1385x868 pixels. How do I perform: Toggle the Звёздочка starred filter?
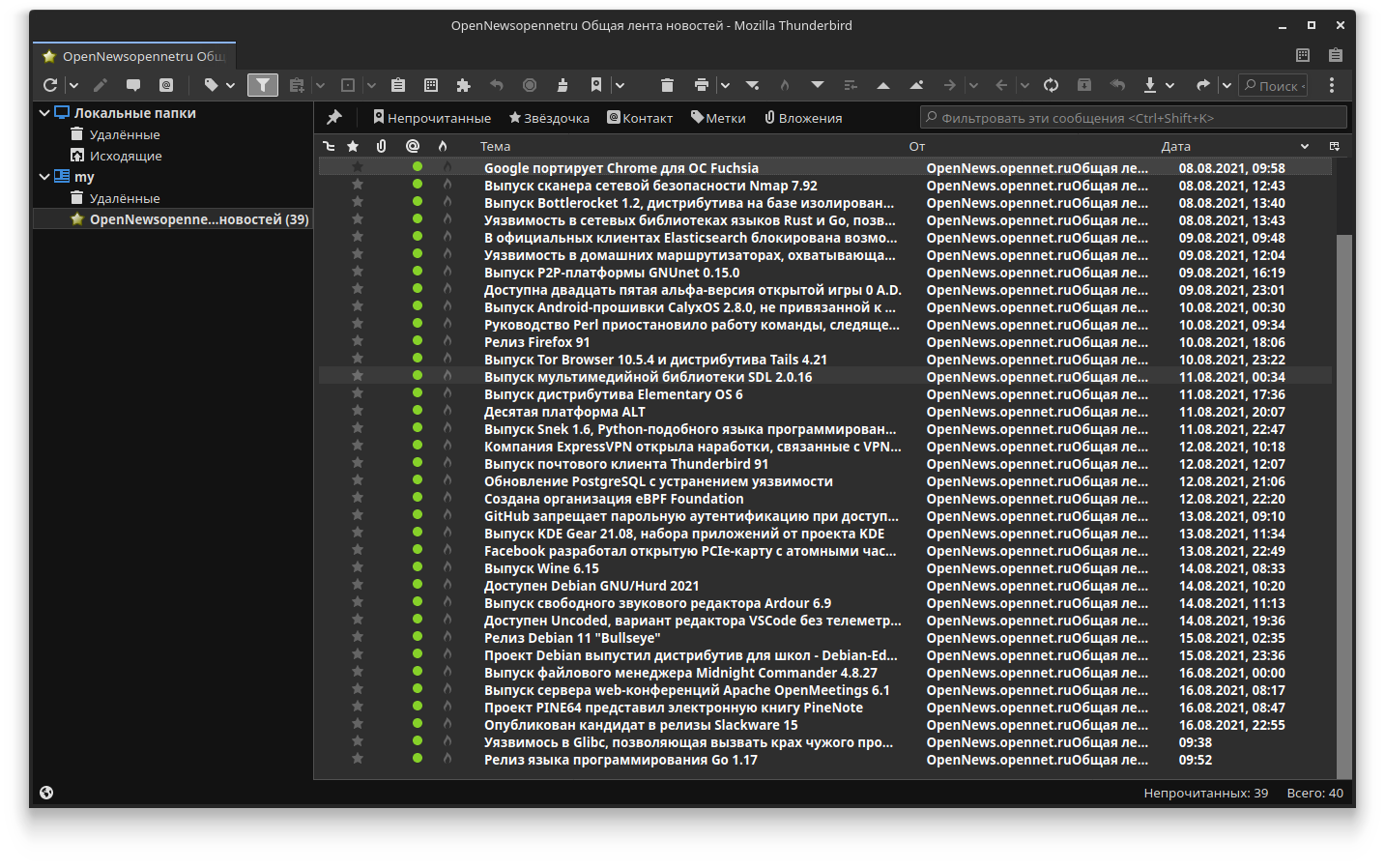pyautogui.click(x=549, y=118)
